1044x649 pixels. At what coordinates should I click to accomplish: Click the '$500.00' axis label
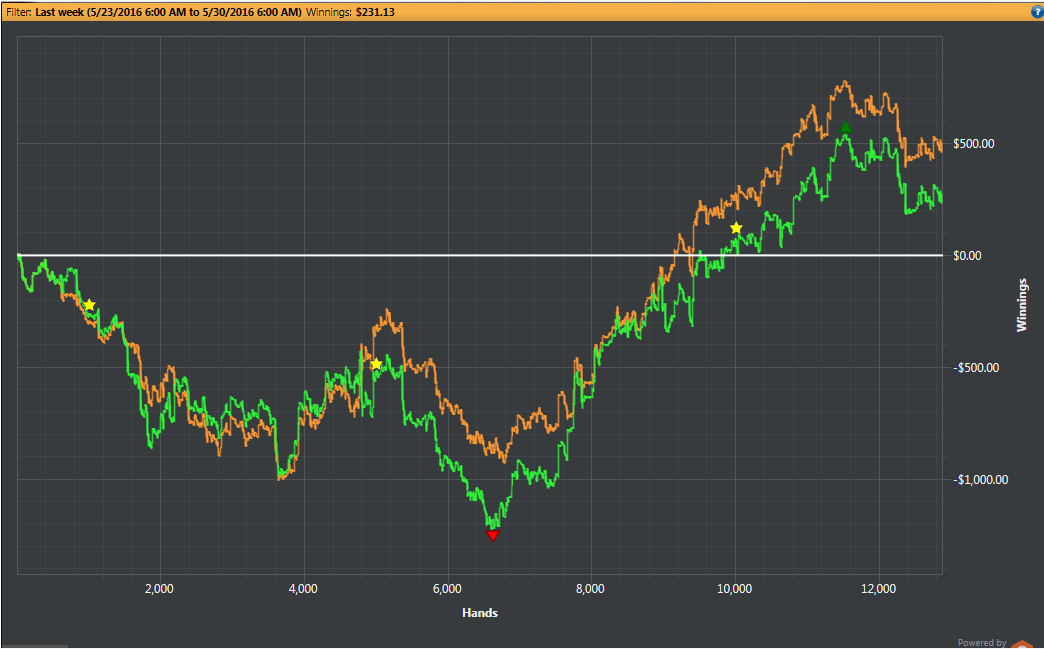click(x=974, y=144)
